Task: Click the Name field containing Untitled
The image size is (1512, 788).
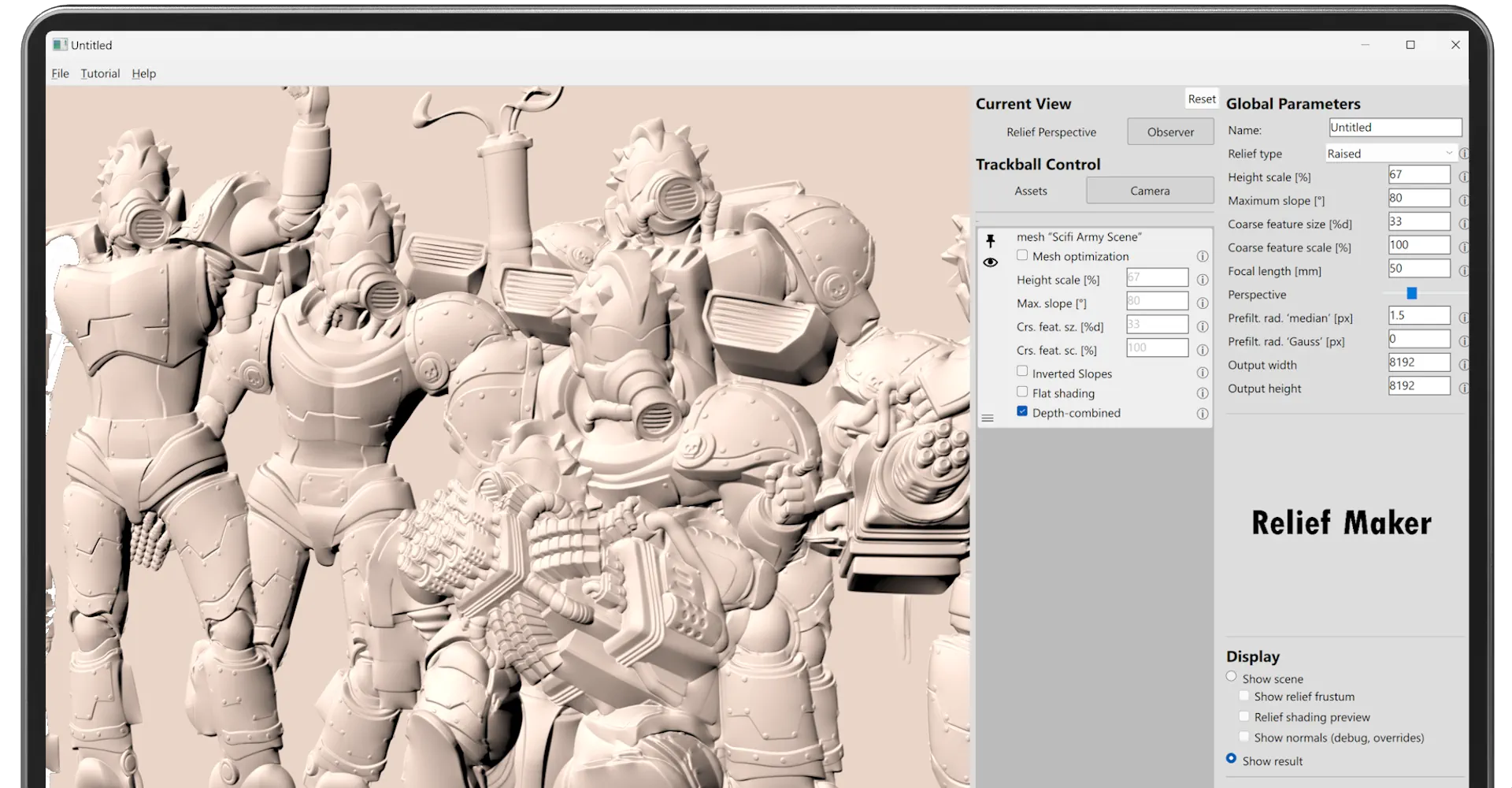Action: coord(1394,127)
